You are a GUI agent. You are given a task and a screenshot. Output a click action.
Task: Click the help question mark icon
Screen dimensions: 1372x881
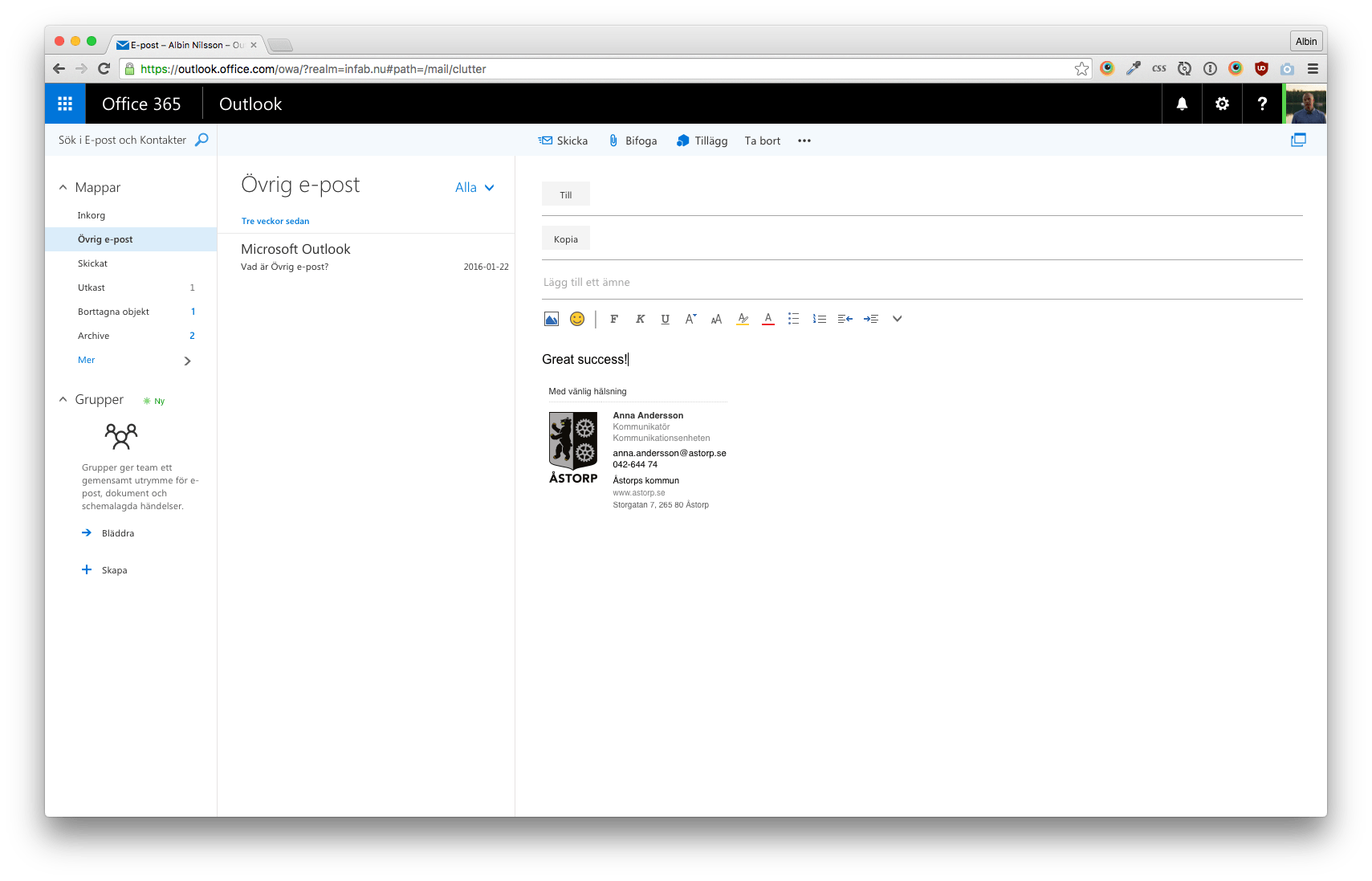click(1262, 104)
